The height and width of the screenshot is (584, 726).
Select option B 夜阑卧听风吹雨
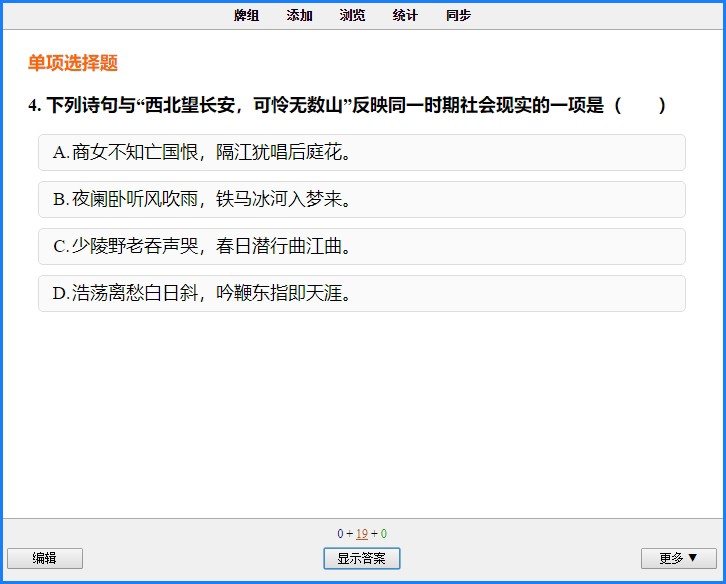(x=362, y=200)
